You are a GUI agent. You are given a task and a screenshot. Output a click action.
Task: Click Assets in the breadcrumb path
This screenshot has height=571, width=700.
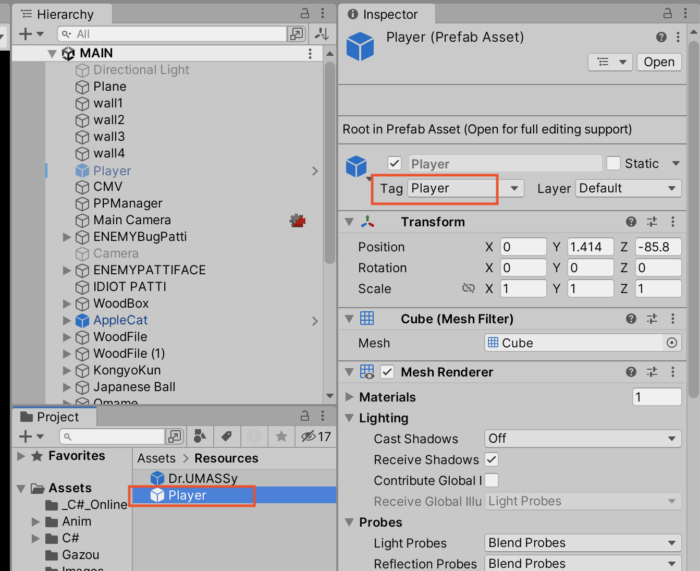point(156,458)
